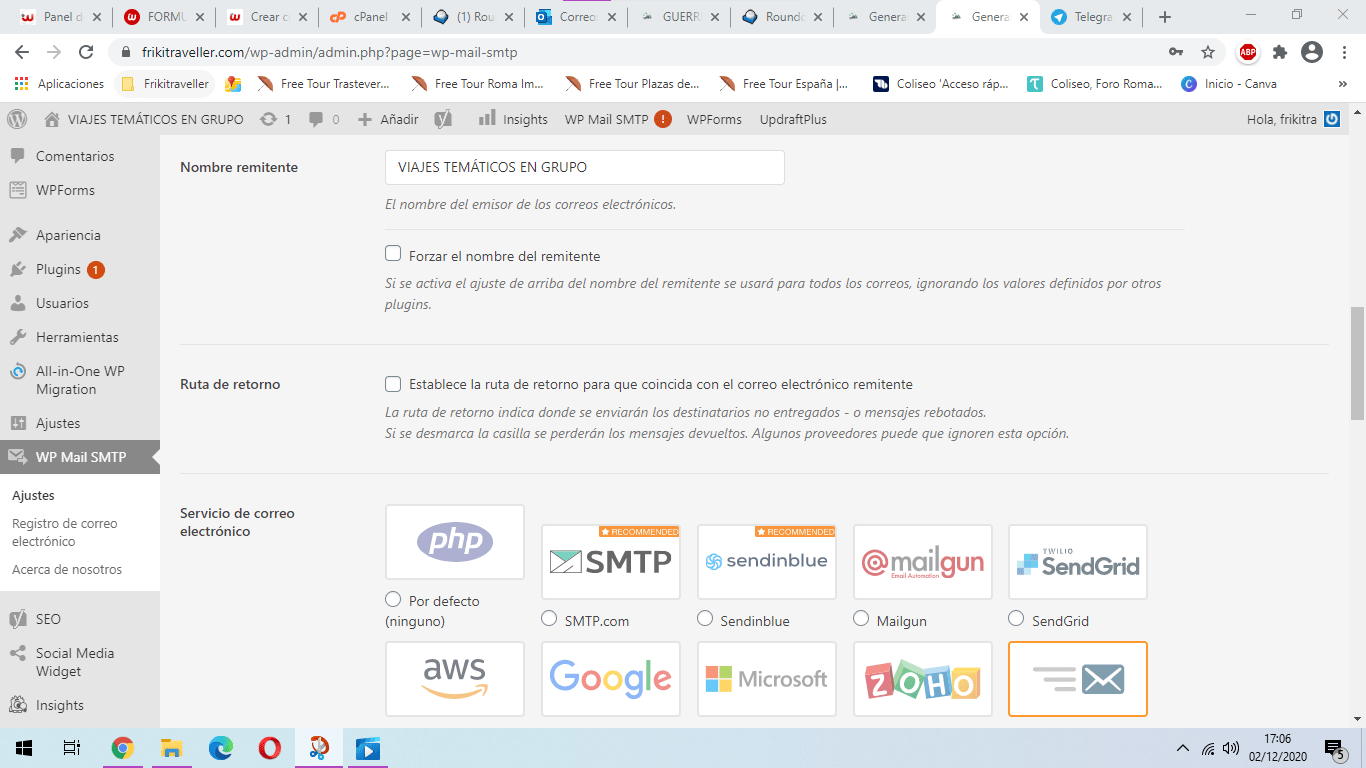Image resolution: width=1366 pixels, height=768 pixels.
Task: Click the user power icon near Hola frikitra
Action: tap(1332, 119)
